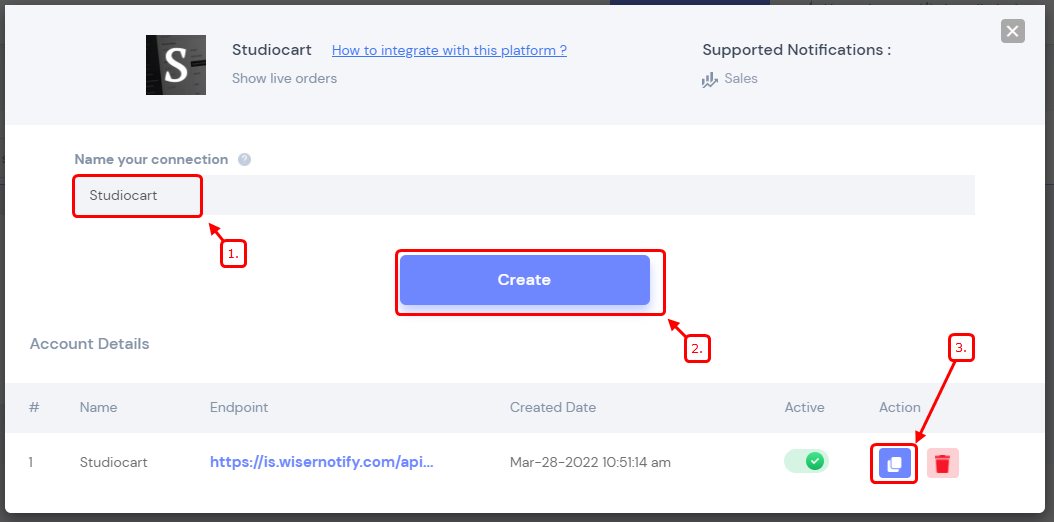The width and height of the screenshot is (1054, 522).
Task: Click the Active column header
Action: point(804,407)
